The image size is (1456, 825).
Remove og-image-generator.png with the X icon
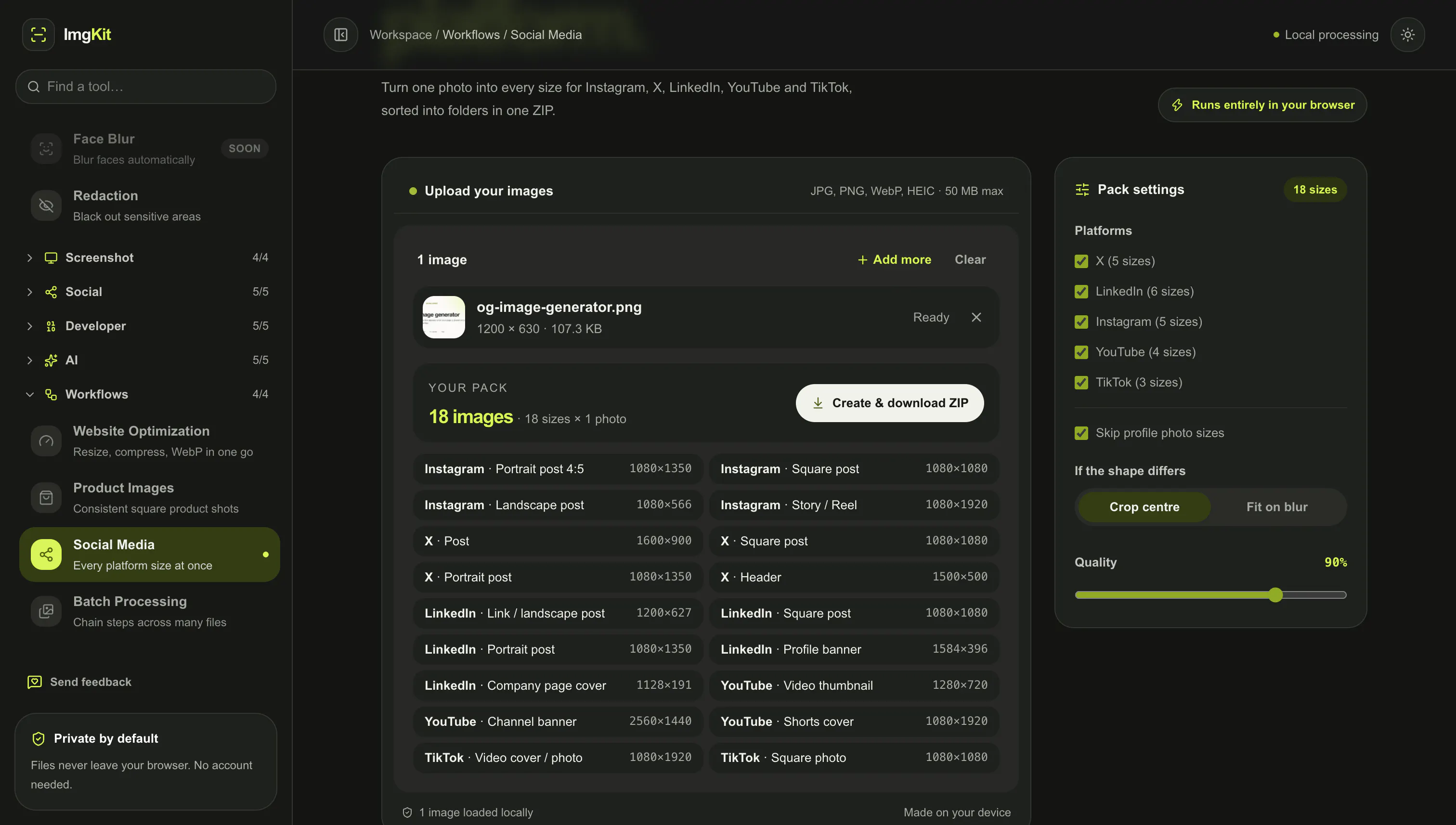tap(976, 317)
